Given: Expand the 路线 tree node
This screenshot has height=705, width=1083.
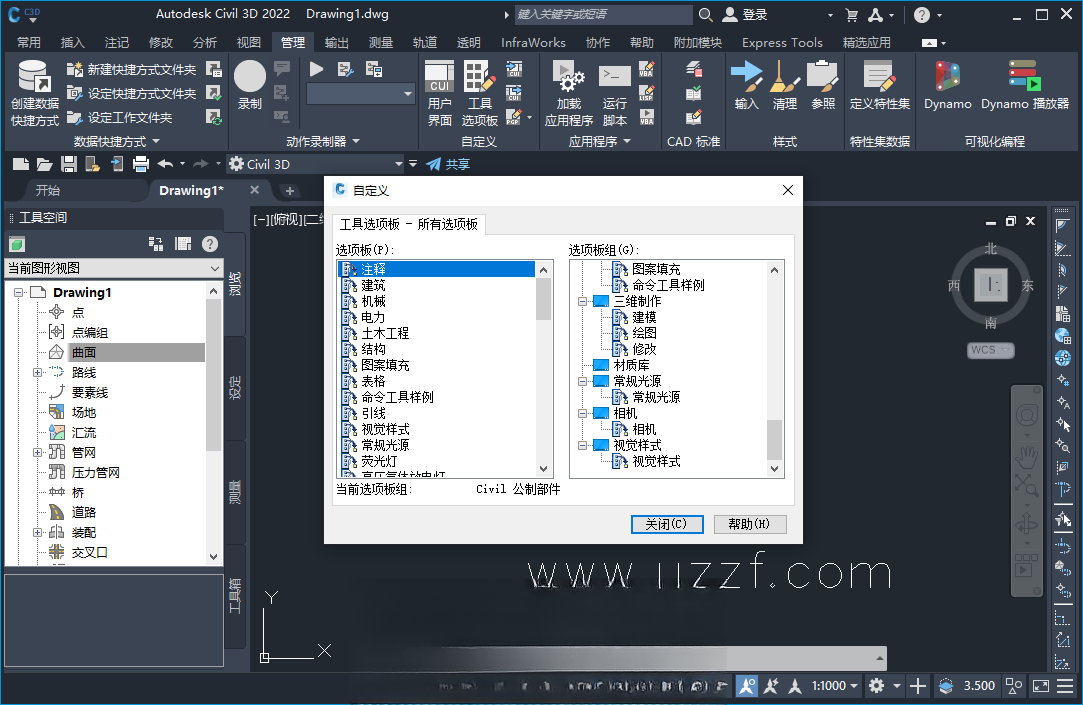Looking at the screenshot, I should coord(38,372).
